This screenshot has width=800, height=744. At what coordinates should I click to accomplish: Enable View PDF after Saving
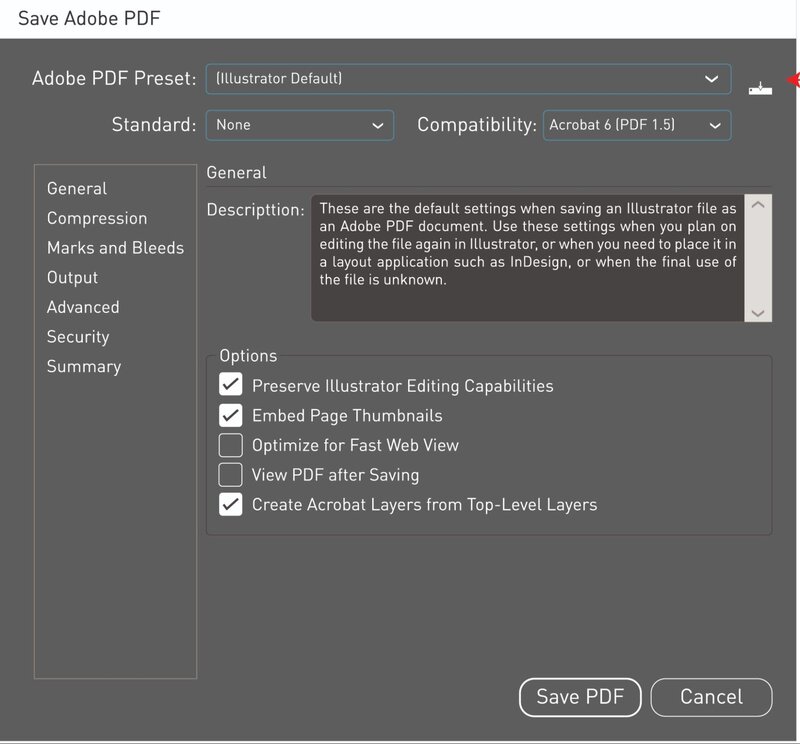[231, 475]
